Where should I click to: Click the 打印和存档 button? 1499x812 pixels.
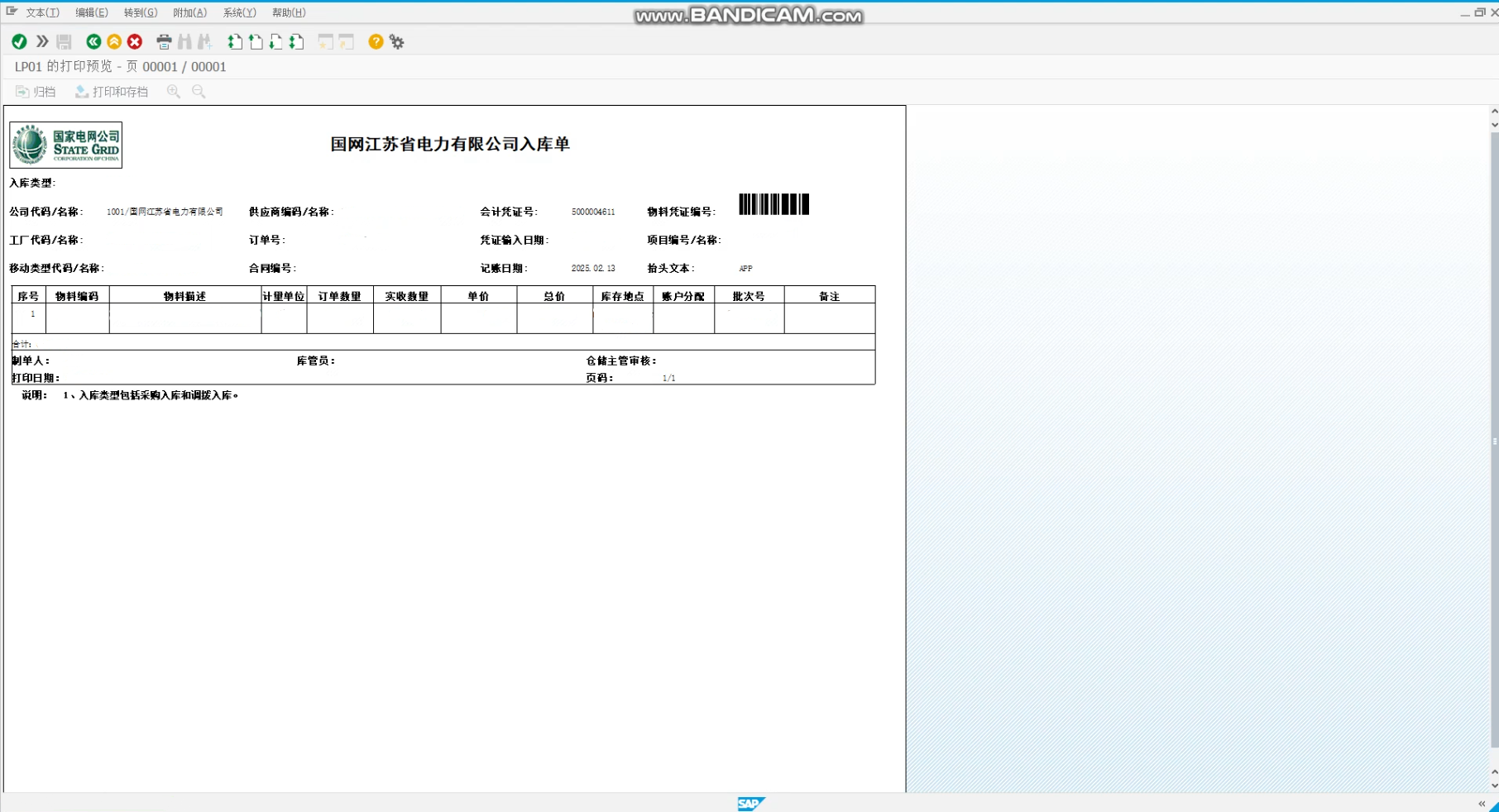point(112,92)
